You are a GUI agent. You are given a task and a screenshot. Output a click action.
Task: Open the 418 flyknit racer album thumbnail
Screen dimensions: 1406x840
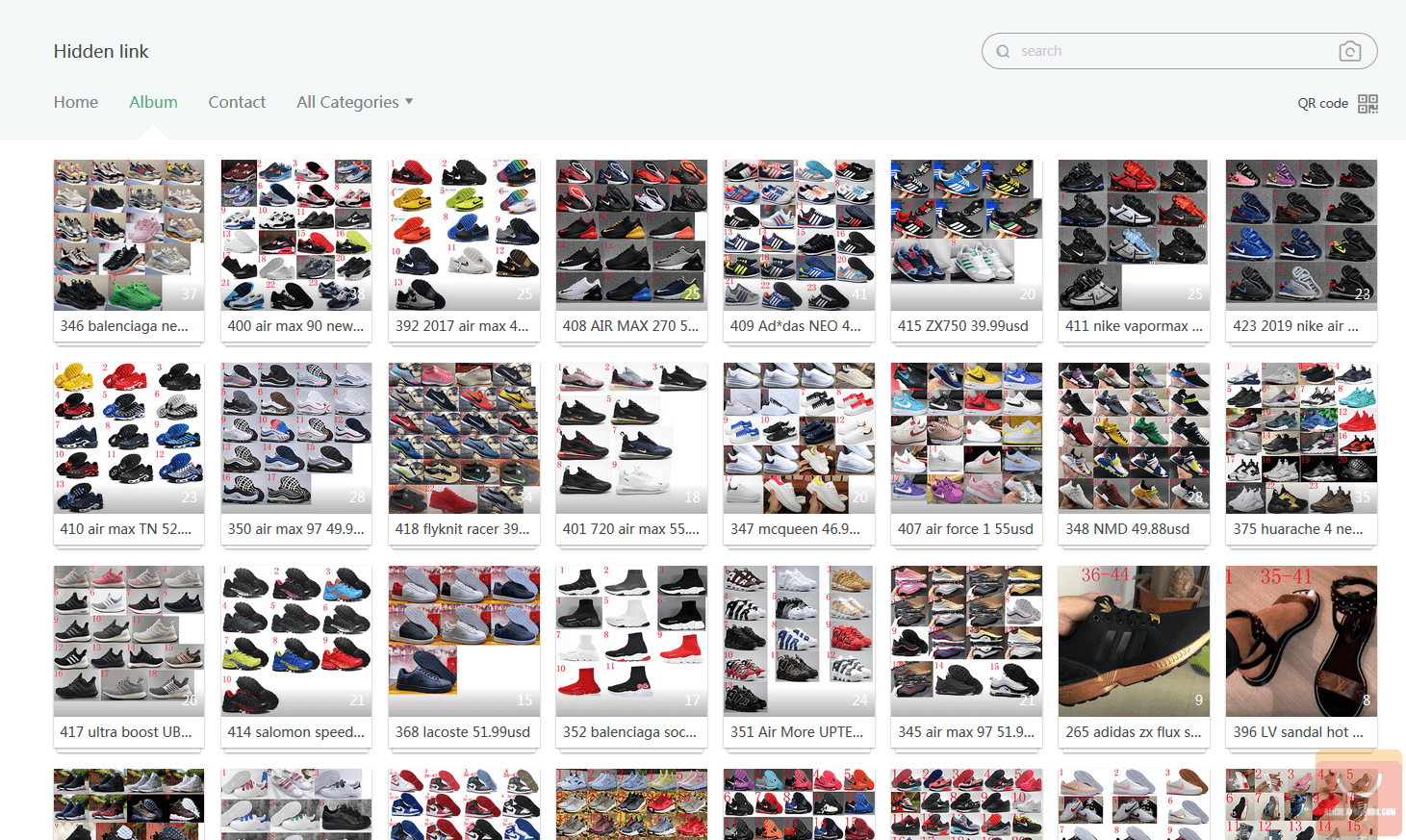point(464,438)
